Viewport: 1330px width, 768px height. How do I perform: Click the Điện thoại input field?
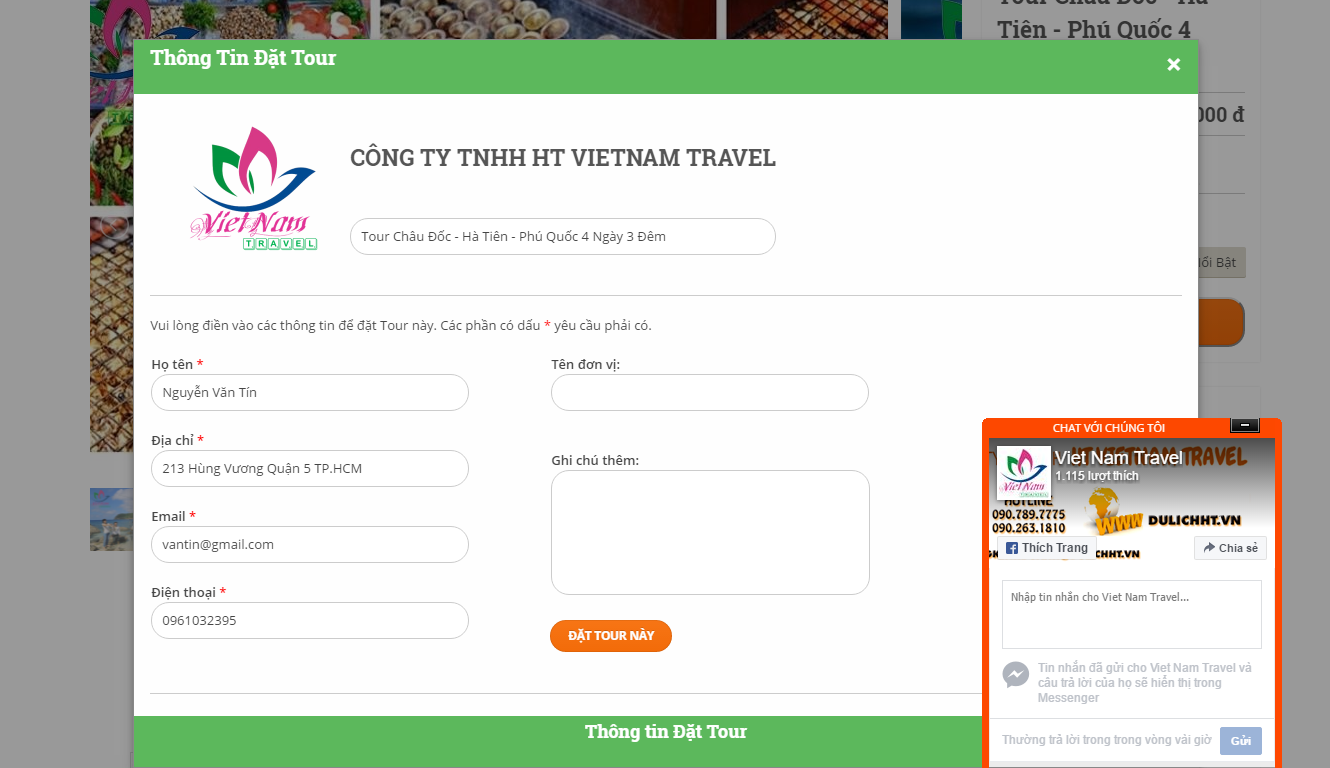coord(310,621)
